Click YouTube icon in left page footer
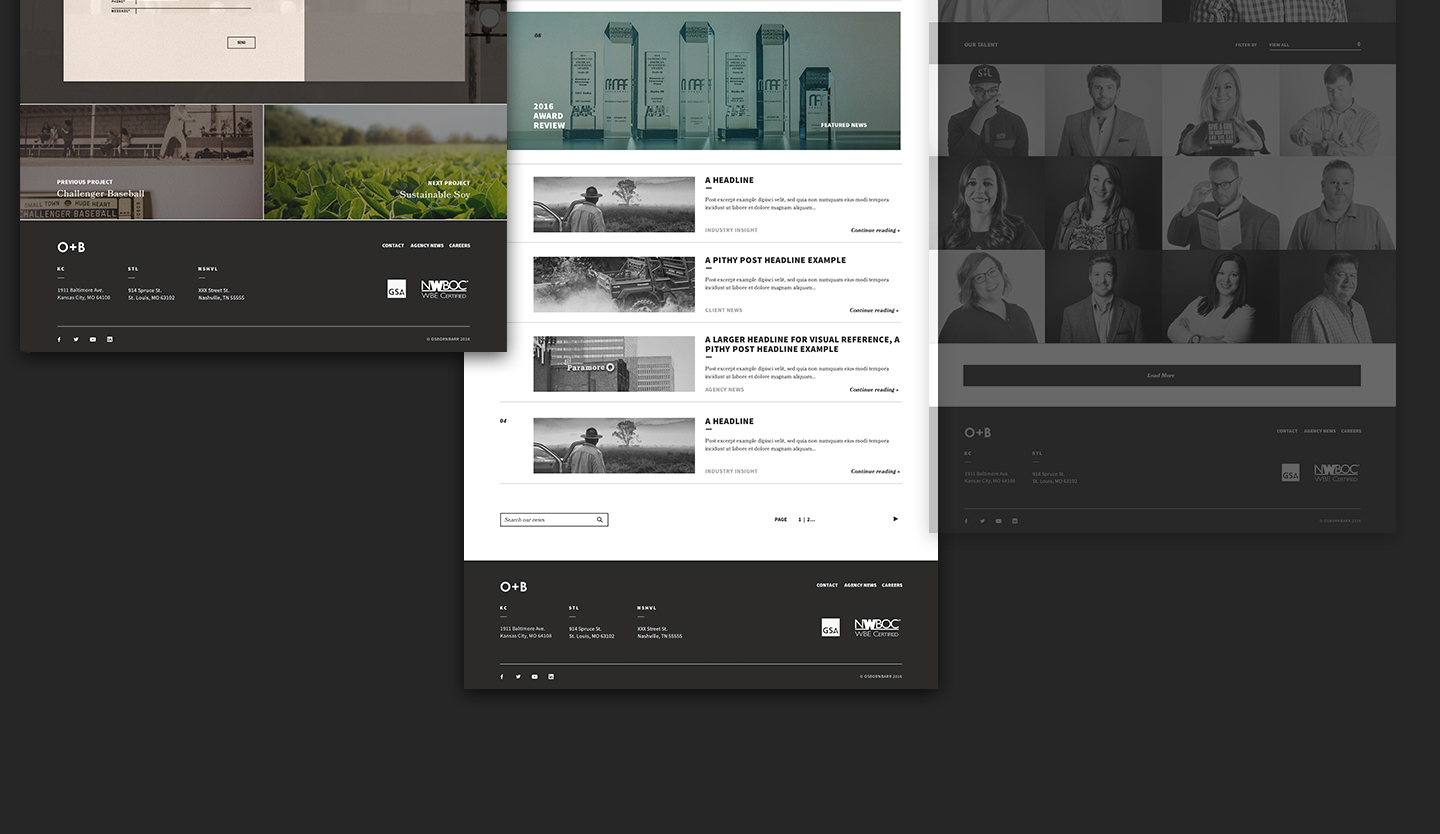This screenshot has height=834, width=1440. [93, 339]
